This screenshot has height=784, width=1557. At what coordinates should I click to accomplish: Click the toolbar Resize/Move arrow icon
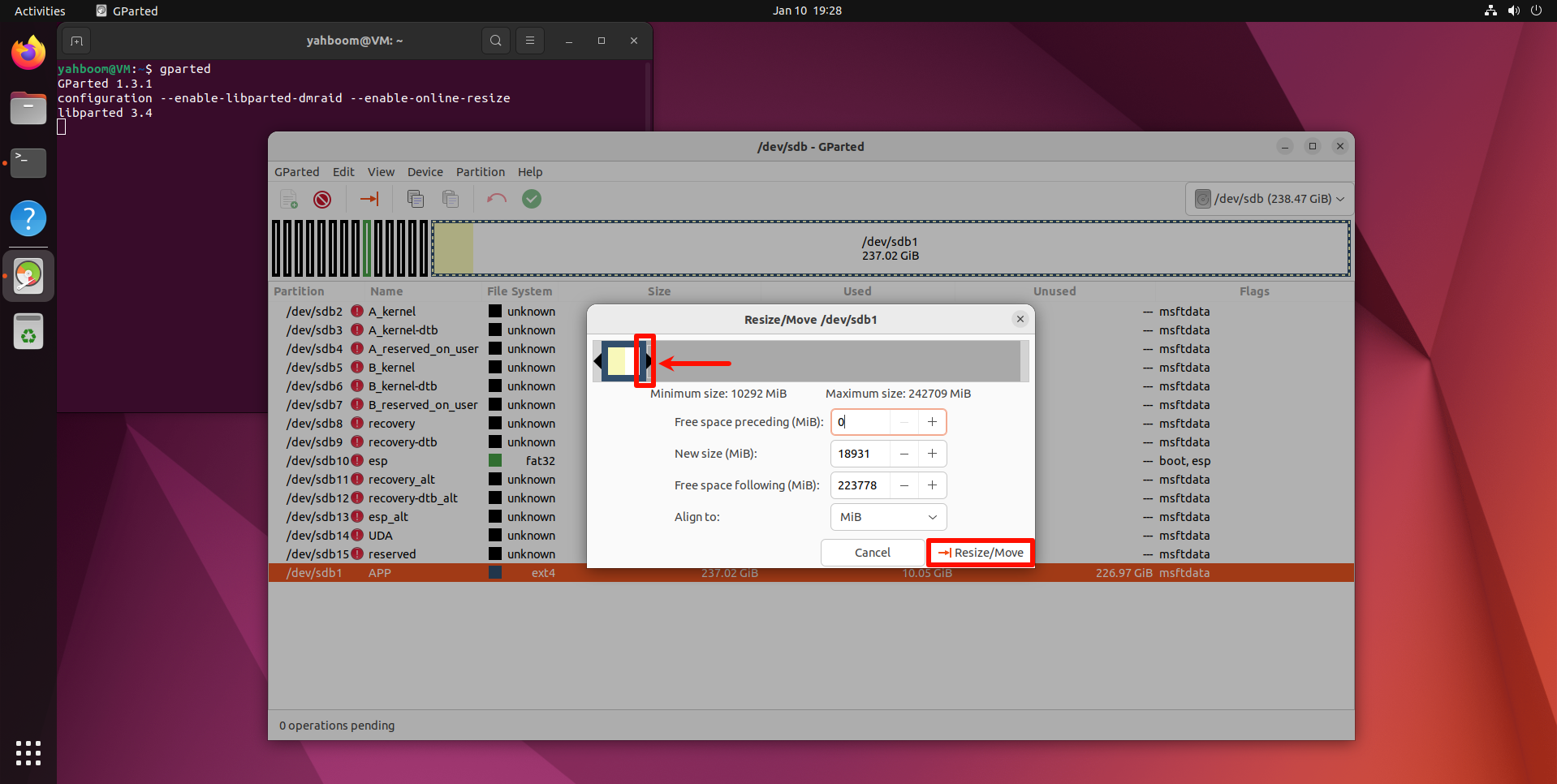(x=369, y=199)
